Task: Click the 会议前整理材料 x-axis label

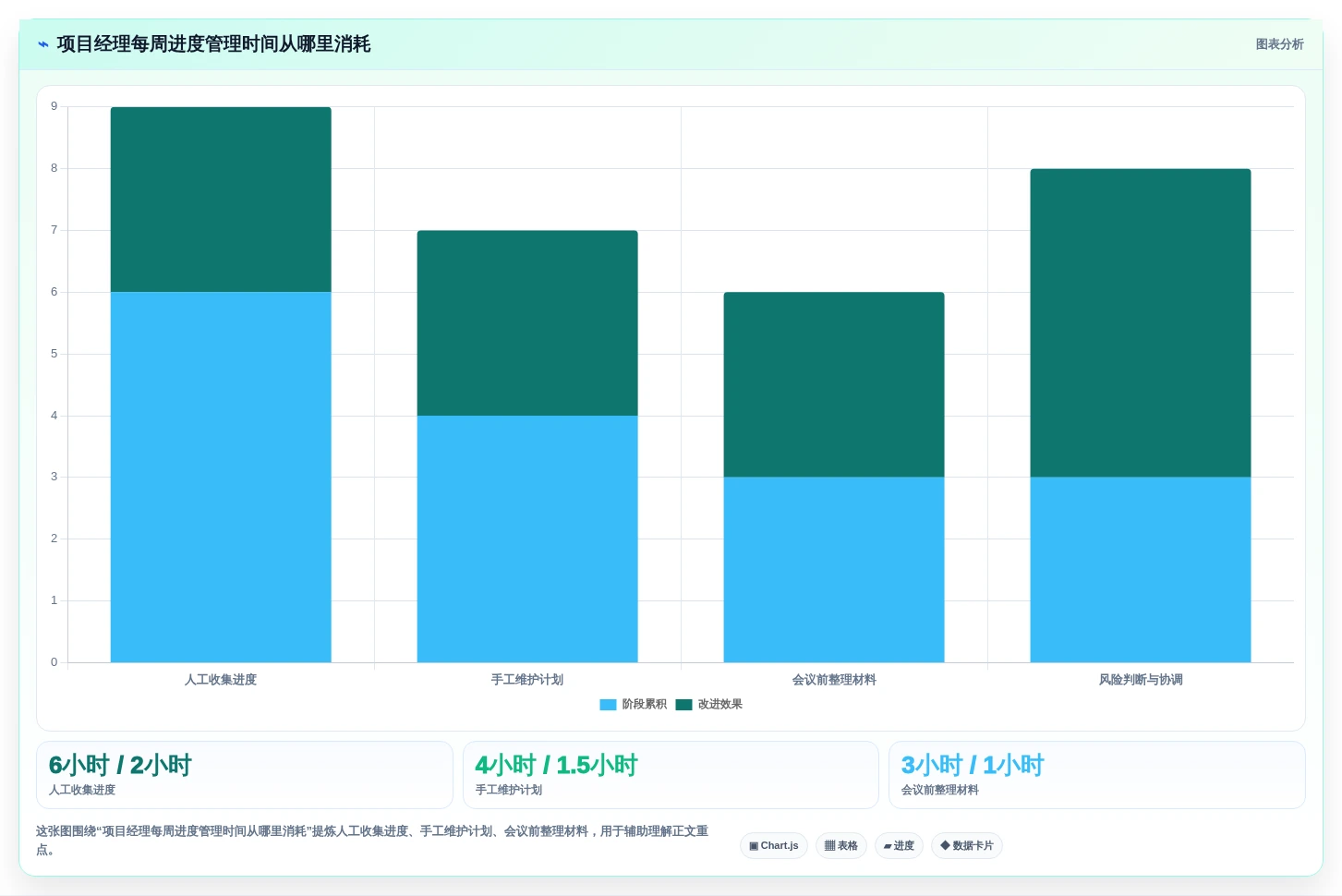Action: click(834, 680)
